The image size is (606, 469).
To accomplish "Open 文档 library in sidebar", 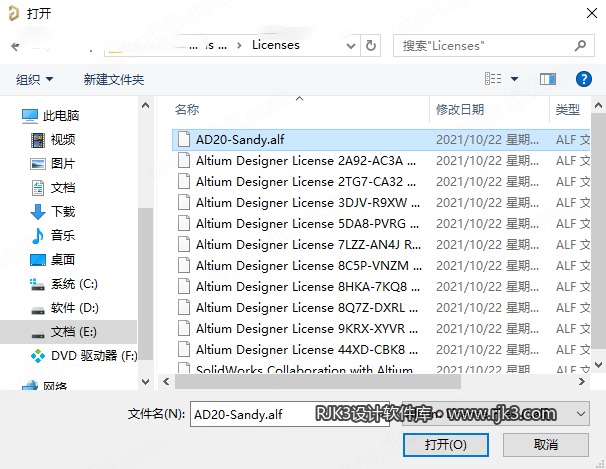I will 63,188.
